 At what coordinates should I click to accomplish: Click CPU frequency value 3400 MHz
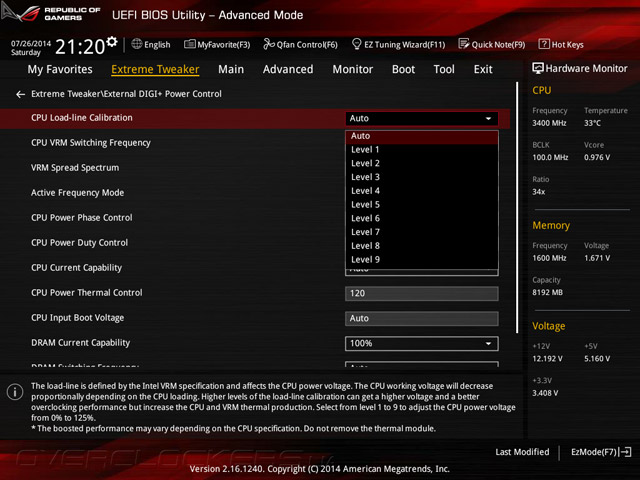(549, 123)
